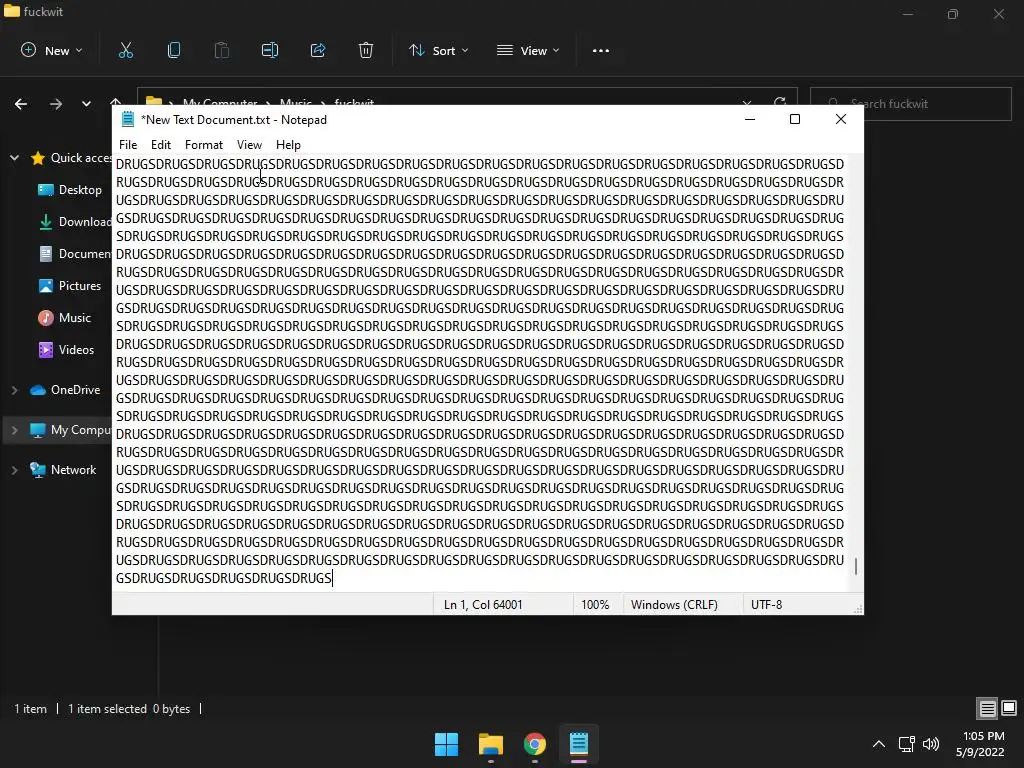The image size is (1024, 768).
Task: Click 'Windows (CRLF)' in Notepad status bar
Action: [674, 605]
